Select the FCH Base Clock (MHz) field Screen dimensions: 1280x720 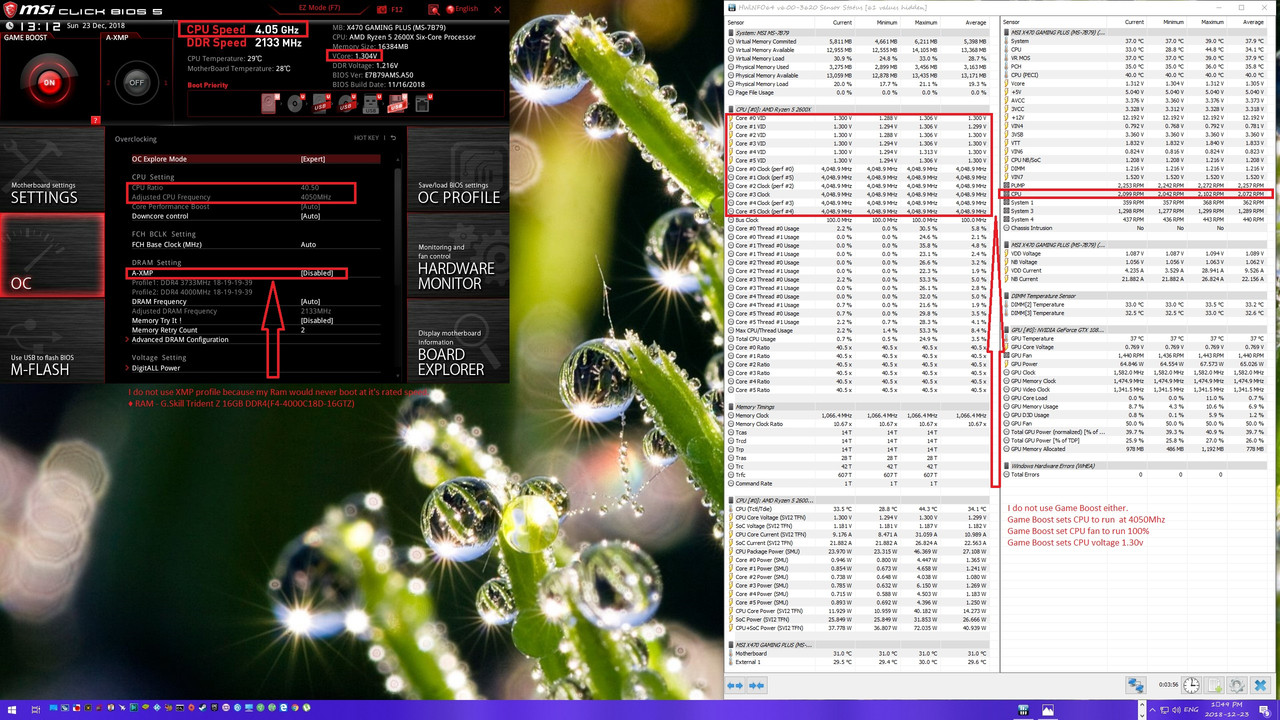point(254,244)
